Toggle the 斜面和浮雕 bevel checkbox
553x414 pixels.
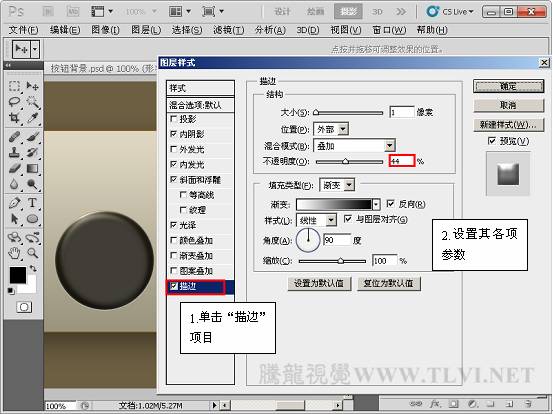pos(174,179)
